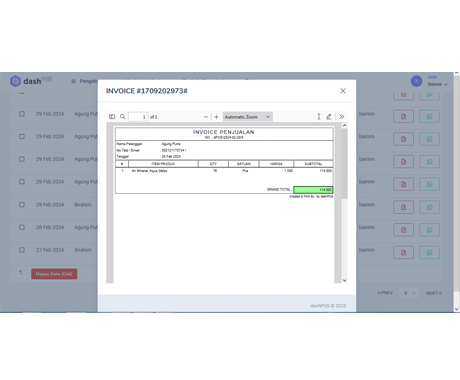
Task: Send WhatsApp for 27 Feb 2024 row
Action: tap(429, 252)
